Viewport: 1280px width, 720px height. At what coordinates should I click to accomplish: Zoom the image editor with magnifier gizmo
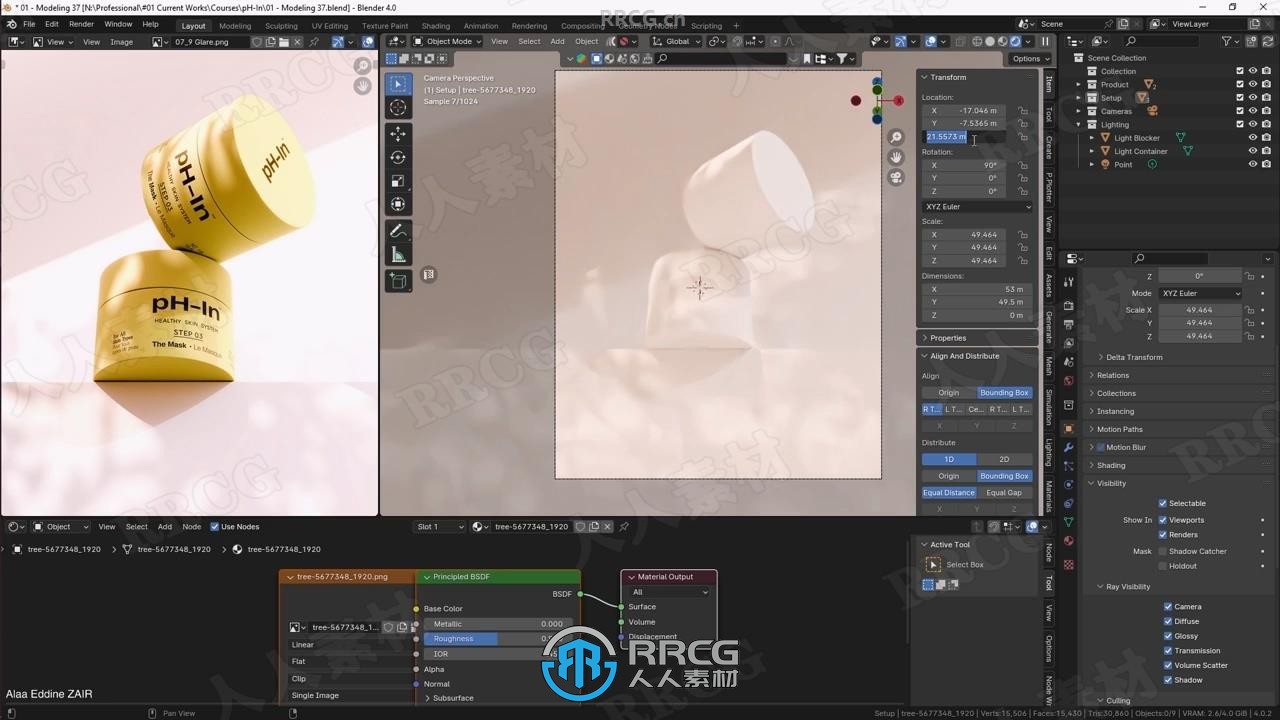[x=362, y=66]
